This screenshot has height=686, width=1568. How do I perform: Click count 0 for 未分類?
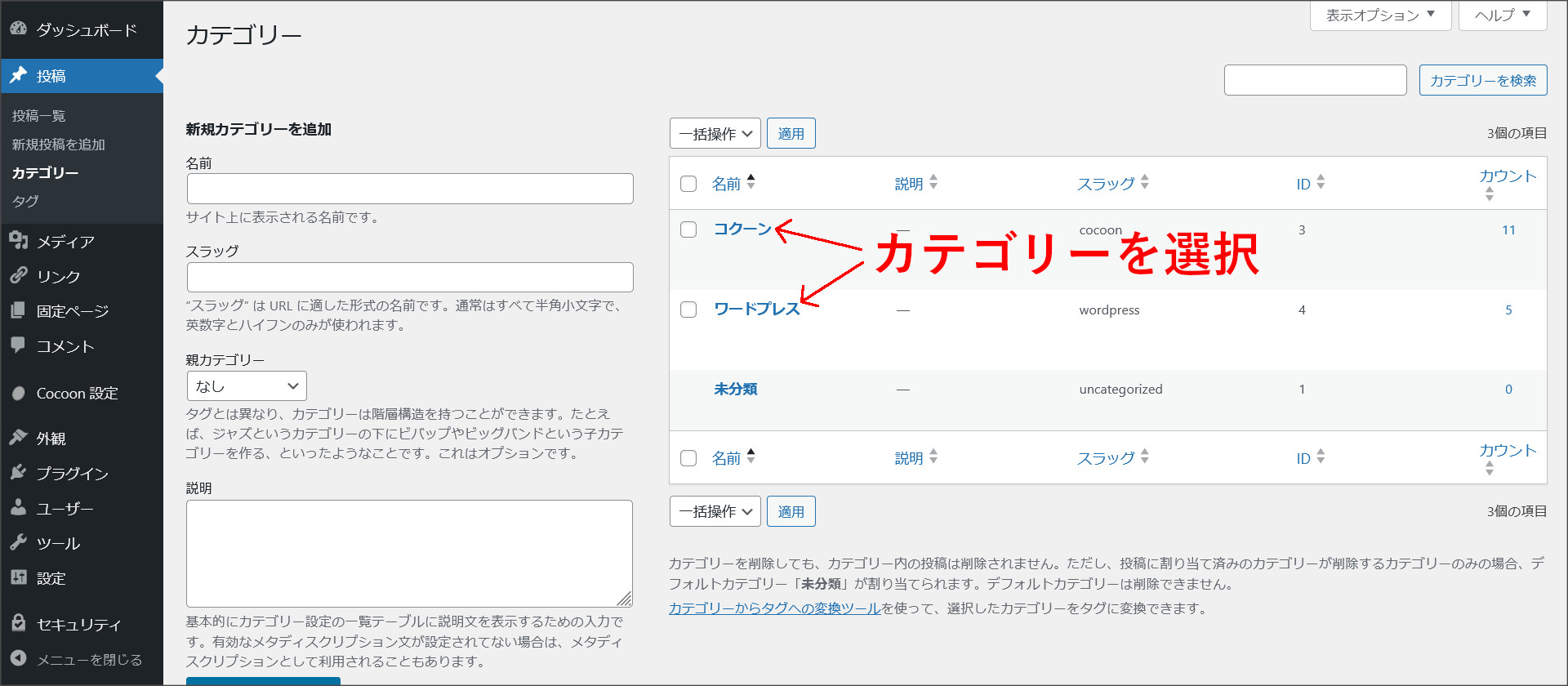tap(1508, 390)
